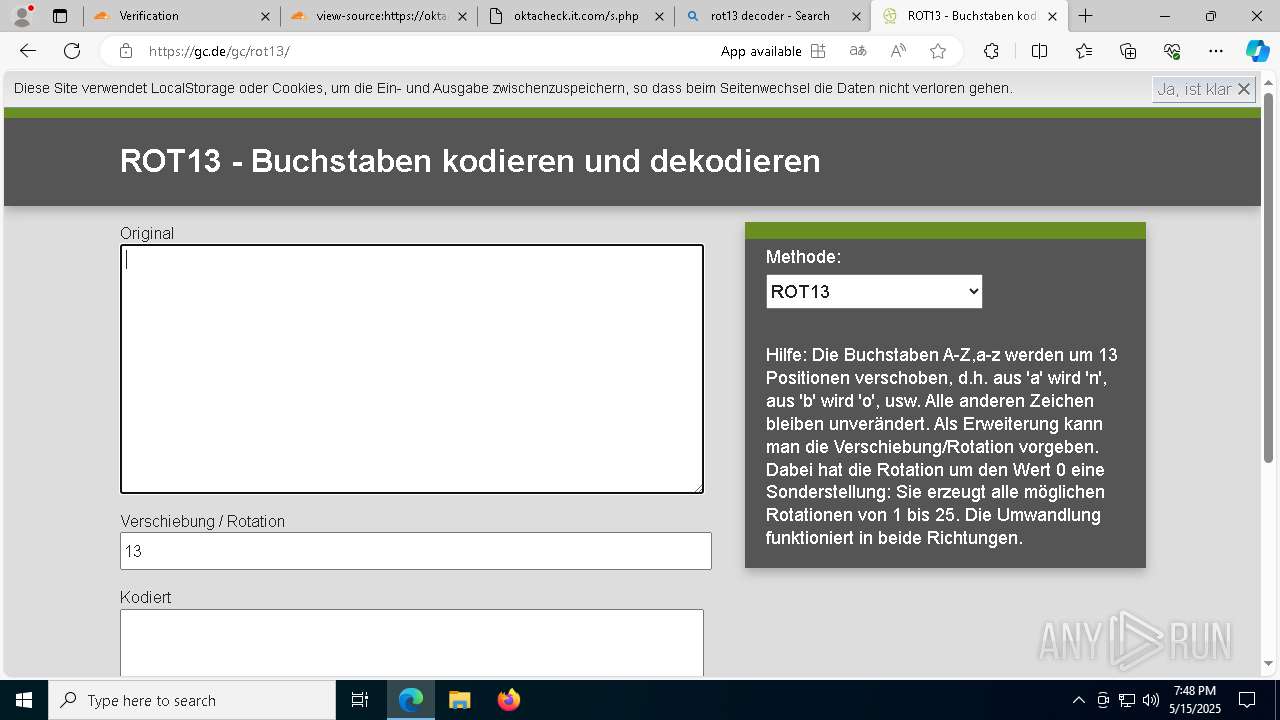Click the page vertical scrollbar thumb
The image size is (1280, 720).
[x=1269, y=277]
